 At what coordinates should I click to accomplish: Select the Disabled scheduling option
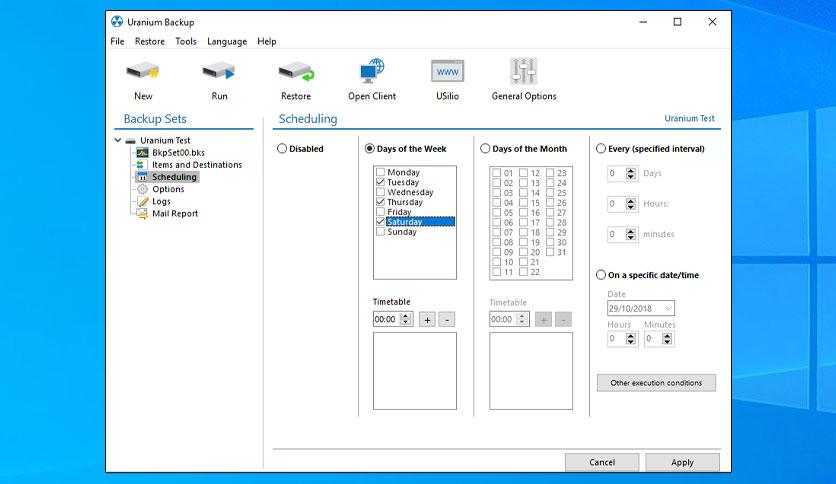coord(282,149)
